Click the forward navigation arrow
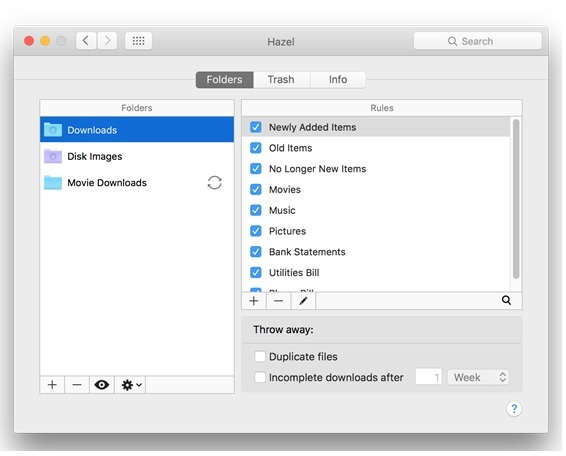The height and width of the screenshot is (456, 566). (x=107, y=41)
